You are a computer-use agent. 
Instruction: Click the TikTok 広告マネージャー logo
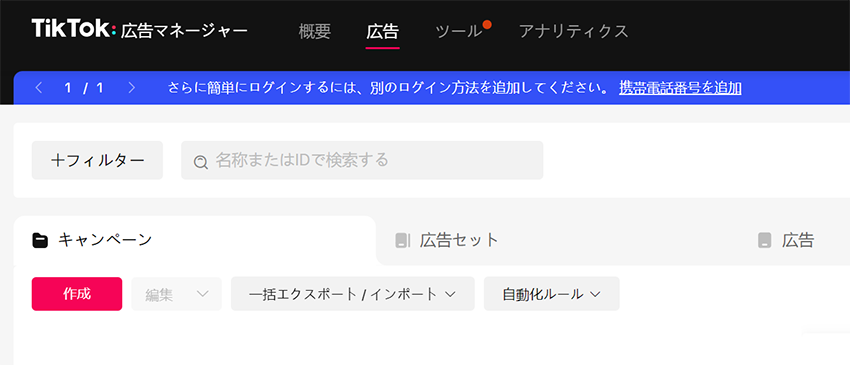(x=139, y=29)
